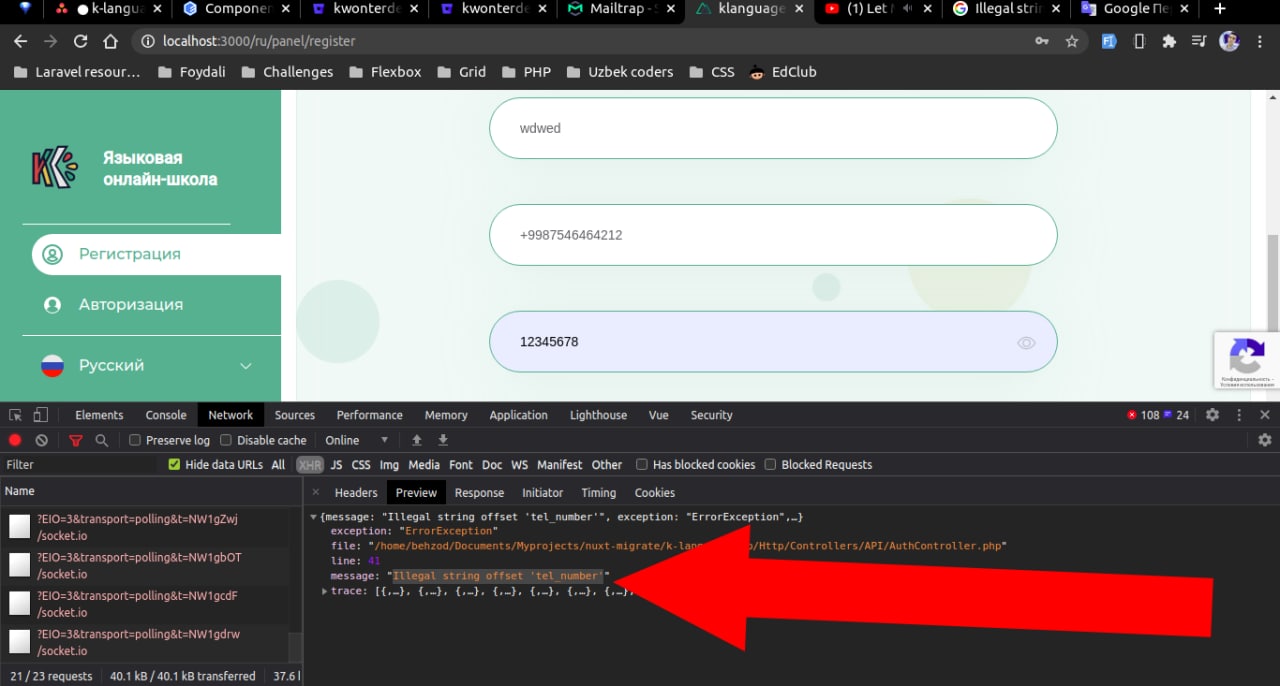Screen dimensions: 1280x686
Task: Expand the trace array
Action: pyautogui.click(x=324, y=591)
